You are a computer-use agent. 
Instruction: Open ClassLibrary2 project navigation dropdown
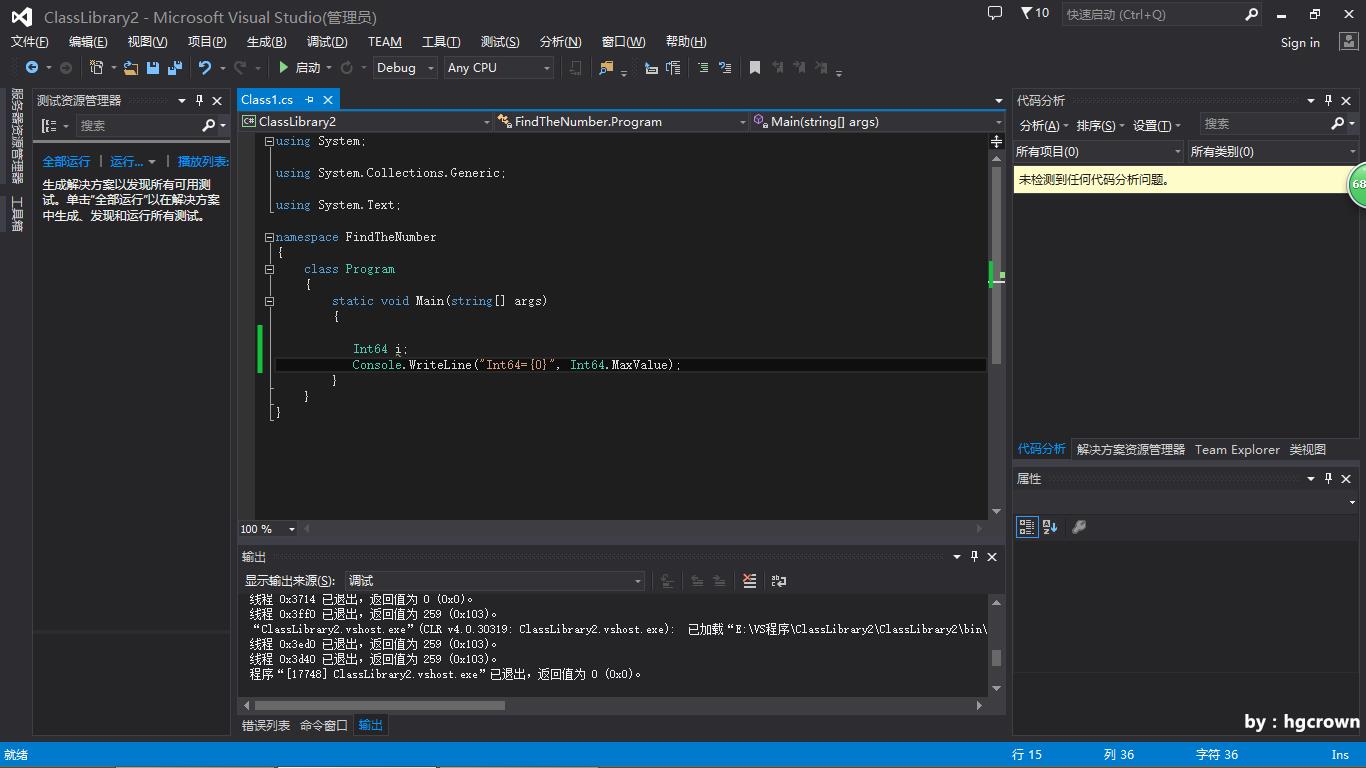tap(366, 121)
